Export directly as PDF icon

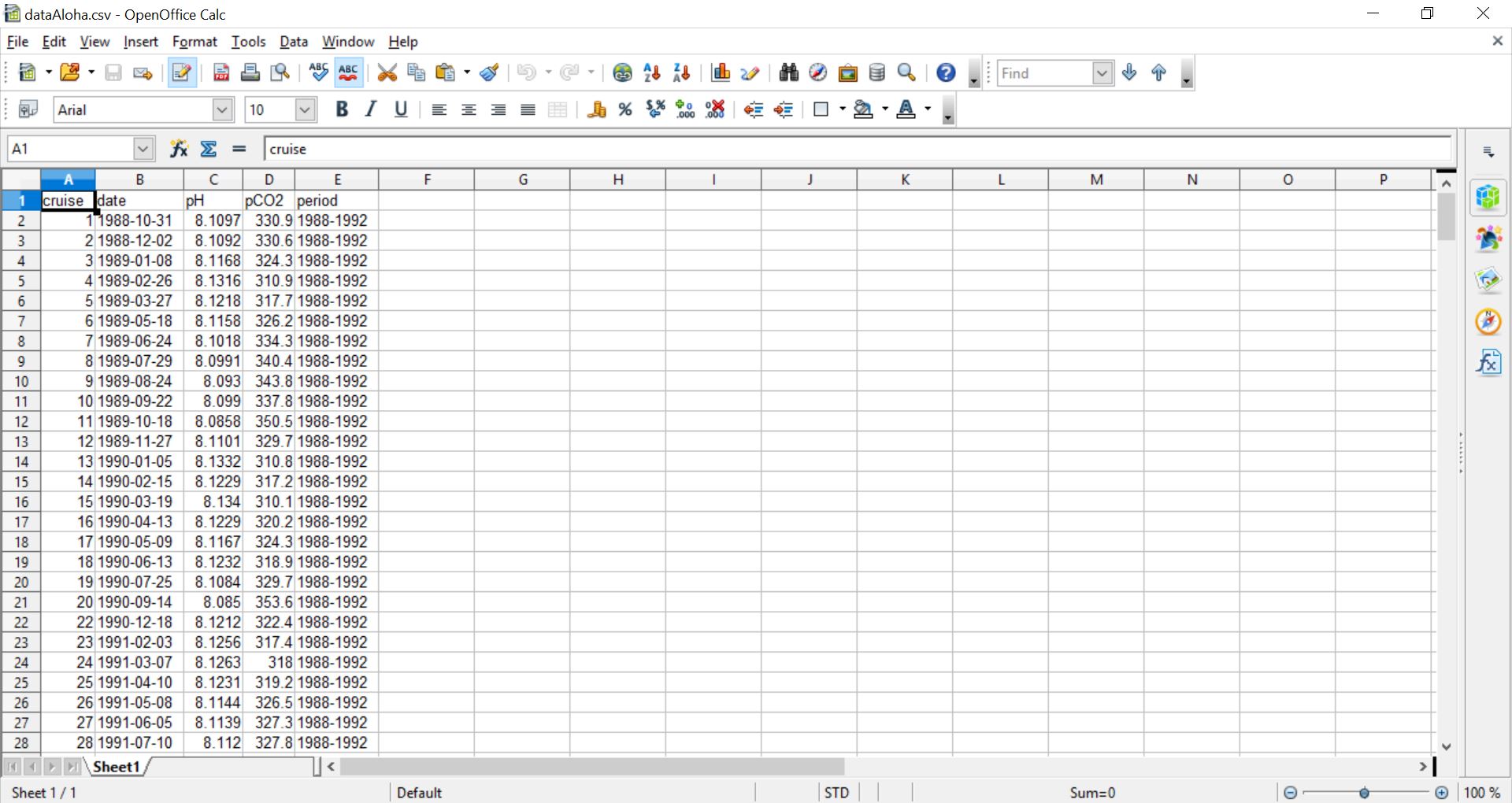pyautogui.click(x=221, y=72)
